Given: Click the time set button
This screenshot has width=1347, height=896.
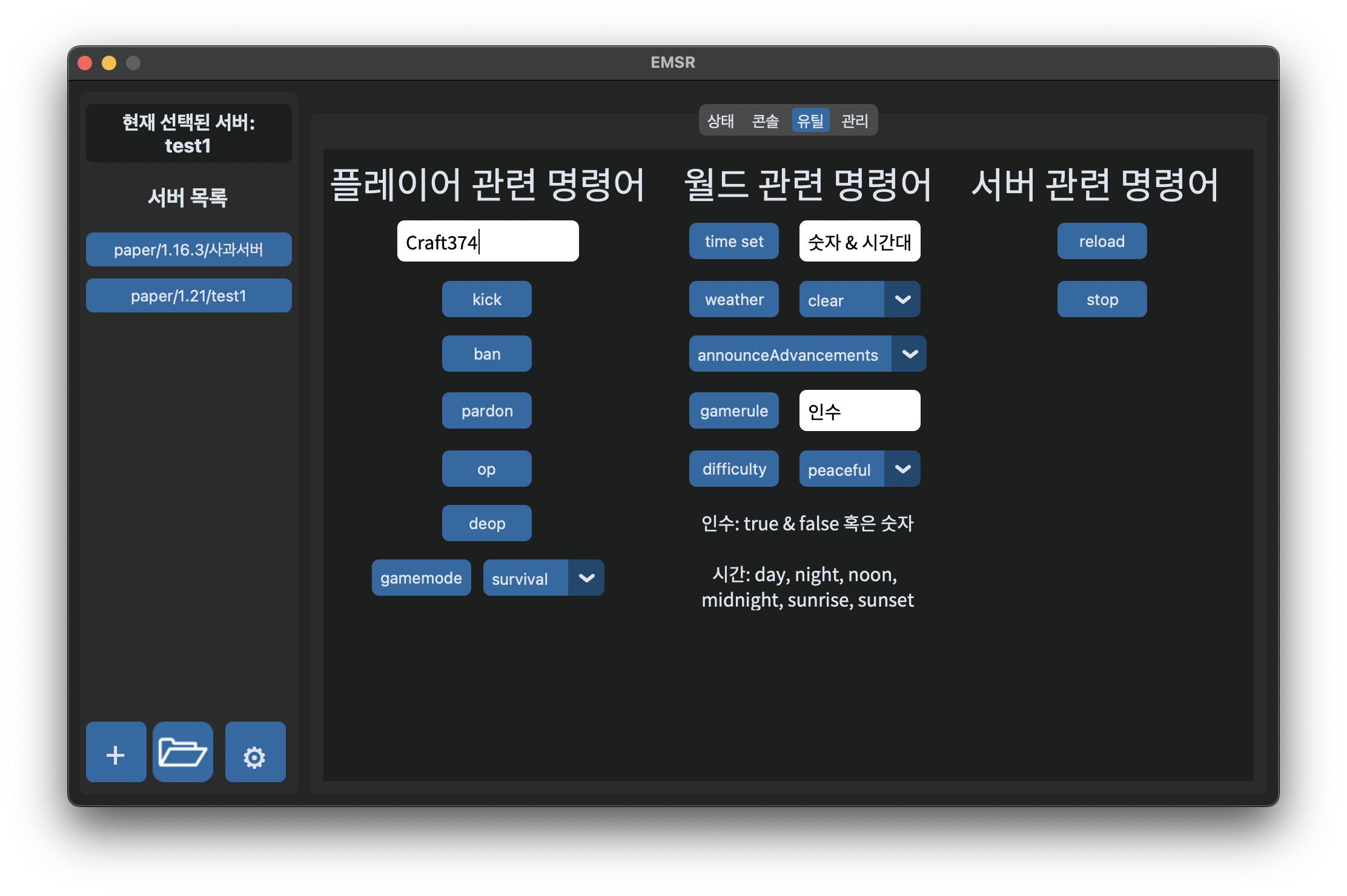Looking at the screenshot, I should [x=733, y=241].
